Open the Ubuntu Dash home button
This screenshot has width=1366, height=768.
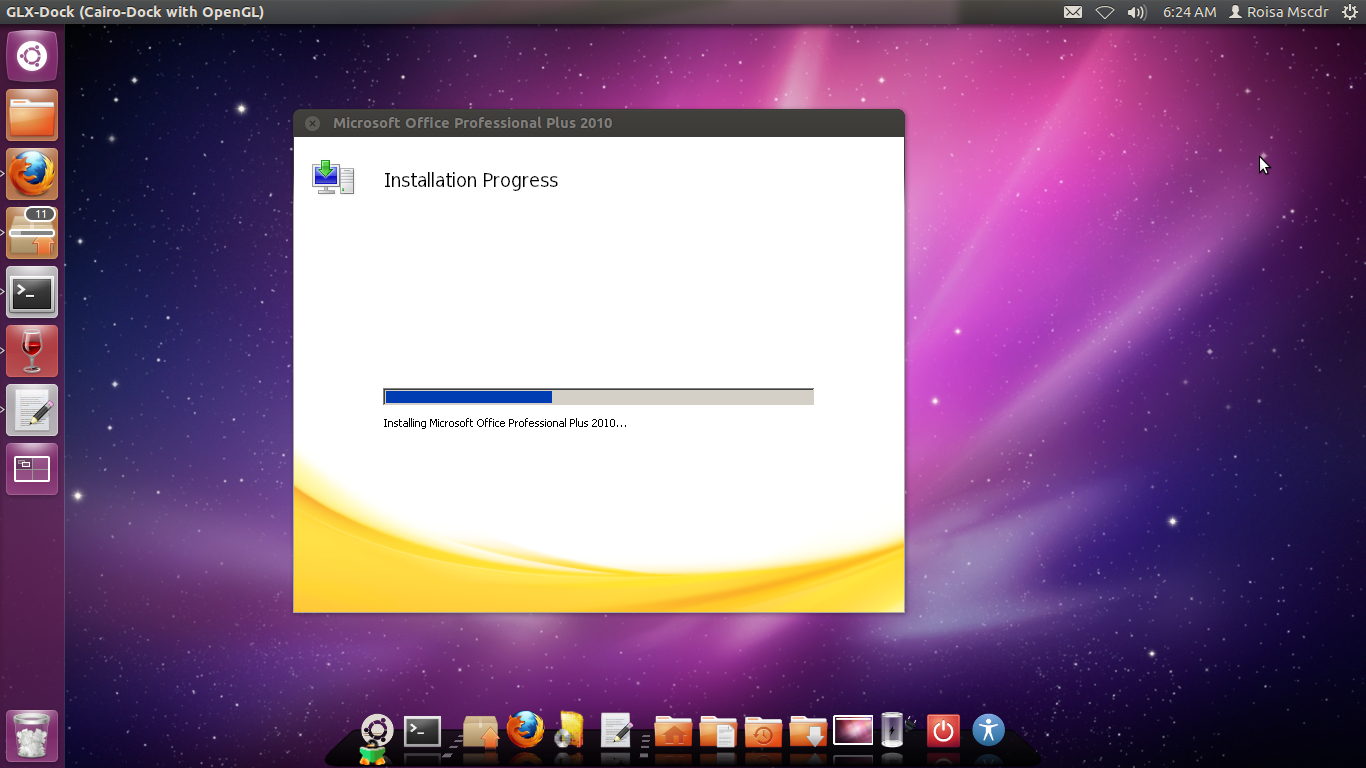coord(32,56)
